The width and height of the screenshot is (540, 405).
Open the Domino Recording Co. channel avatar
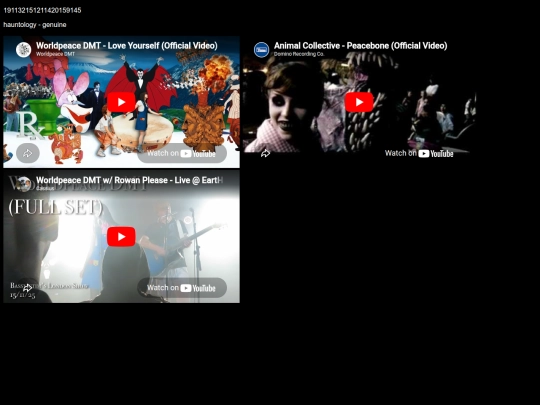coord(261,50)
